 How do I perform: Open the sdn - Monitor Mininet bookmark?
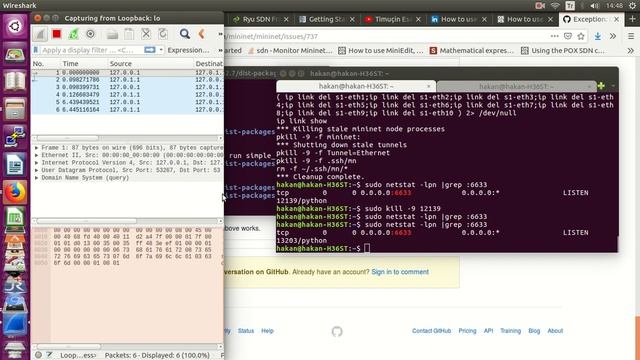290,51
